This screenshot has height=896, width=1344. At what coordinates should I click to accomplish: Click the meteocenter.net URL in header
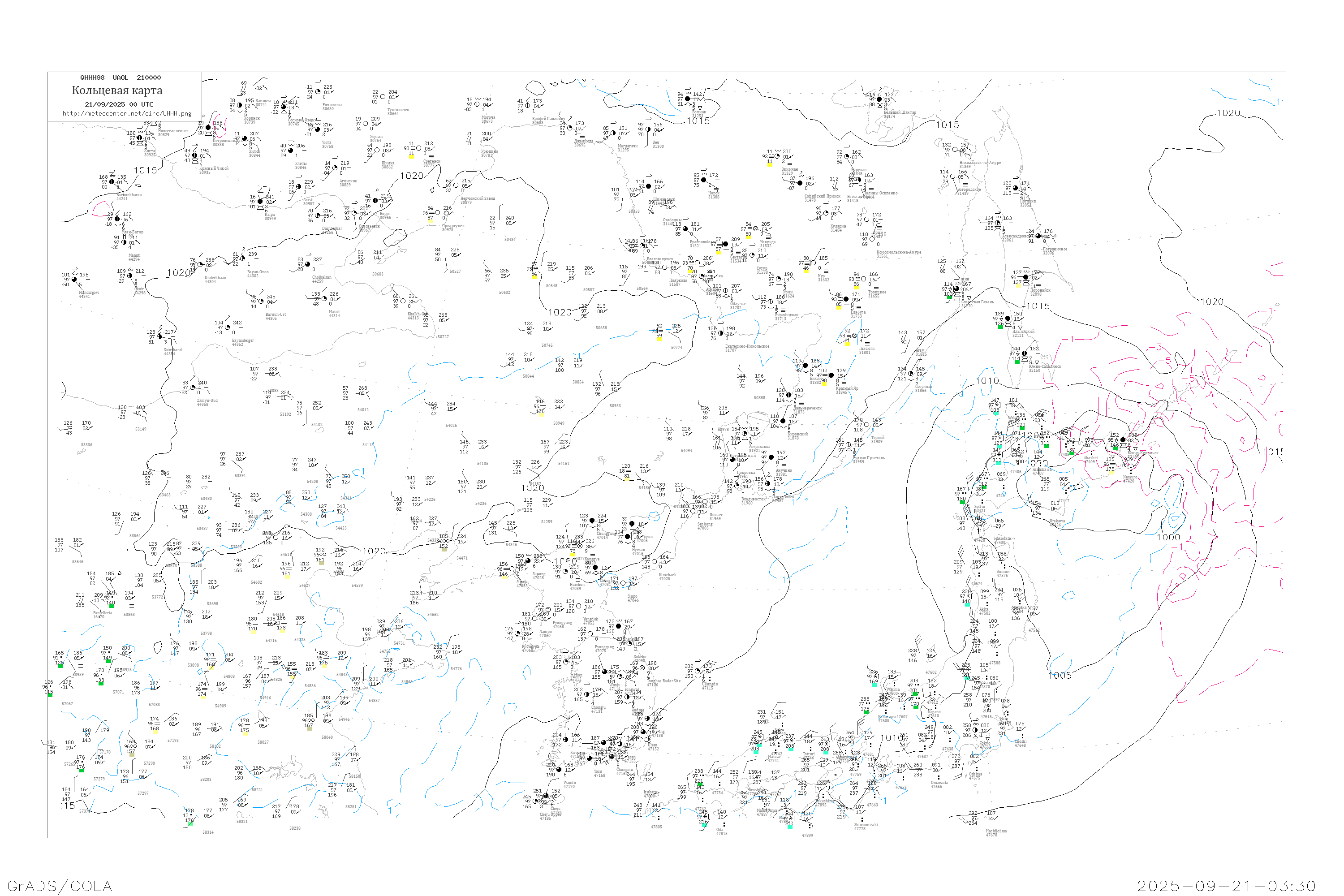click(x=127, y=114)
